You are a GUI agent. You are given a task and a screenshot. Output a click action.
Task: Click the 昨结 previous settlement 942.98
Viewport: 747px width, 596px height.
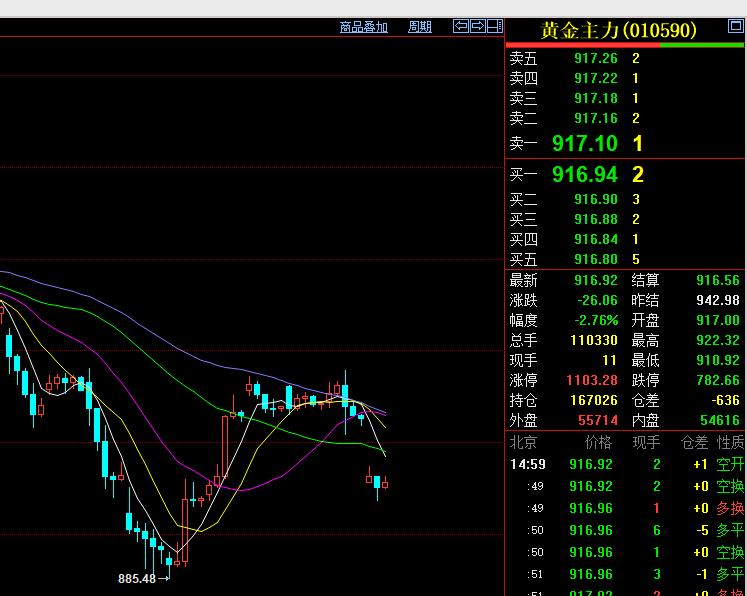tap(718, 300)
